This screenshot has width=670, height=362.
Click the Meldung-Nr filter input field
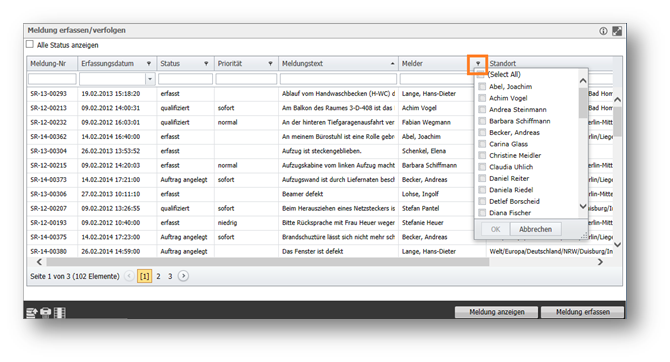(x=52, y=79)
